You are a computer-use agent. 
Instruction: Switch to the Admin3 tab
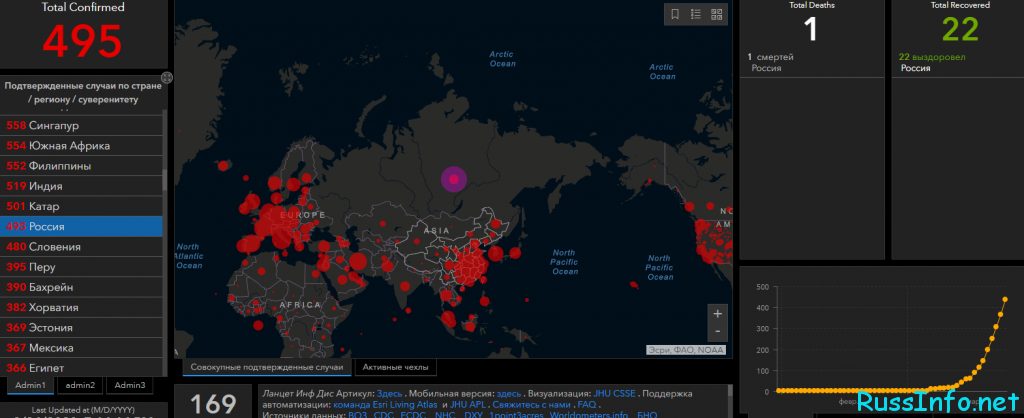click(x=129, y=385)
